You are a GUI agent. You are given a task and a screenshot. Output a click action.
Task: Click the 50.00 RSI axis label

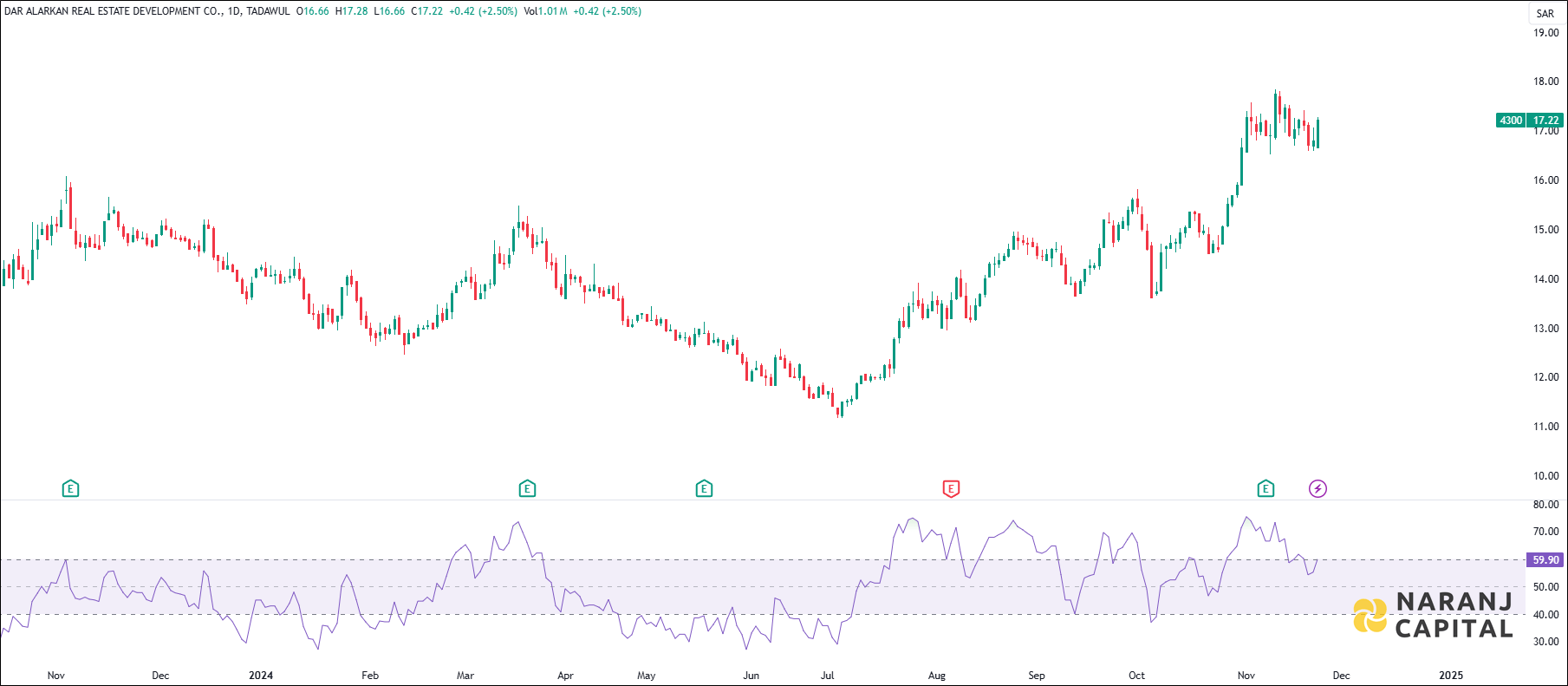pos(1546,587)
